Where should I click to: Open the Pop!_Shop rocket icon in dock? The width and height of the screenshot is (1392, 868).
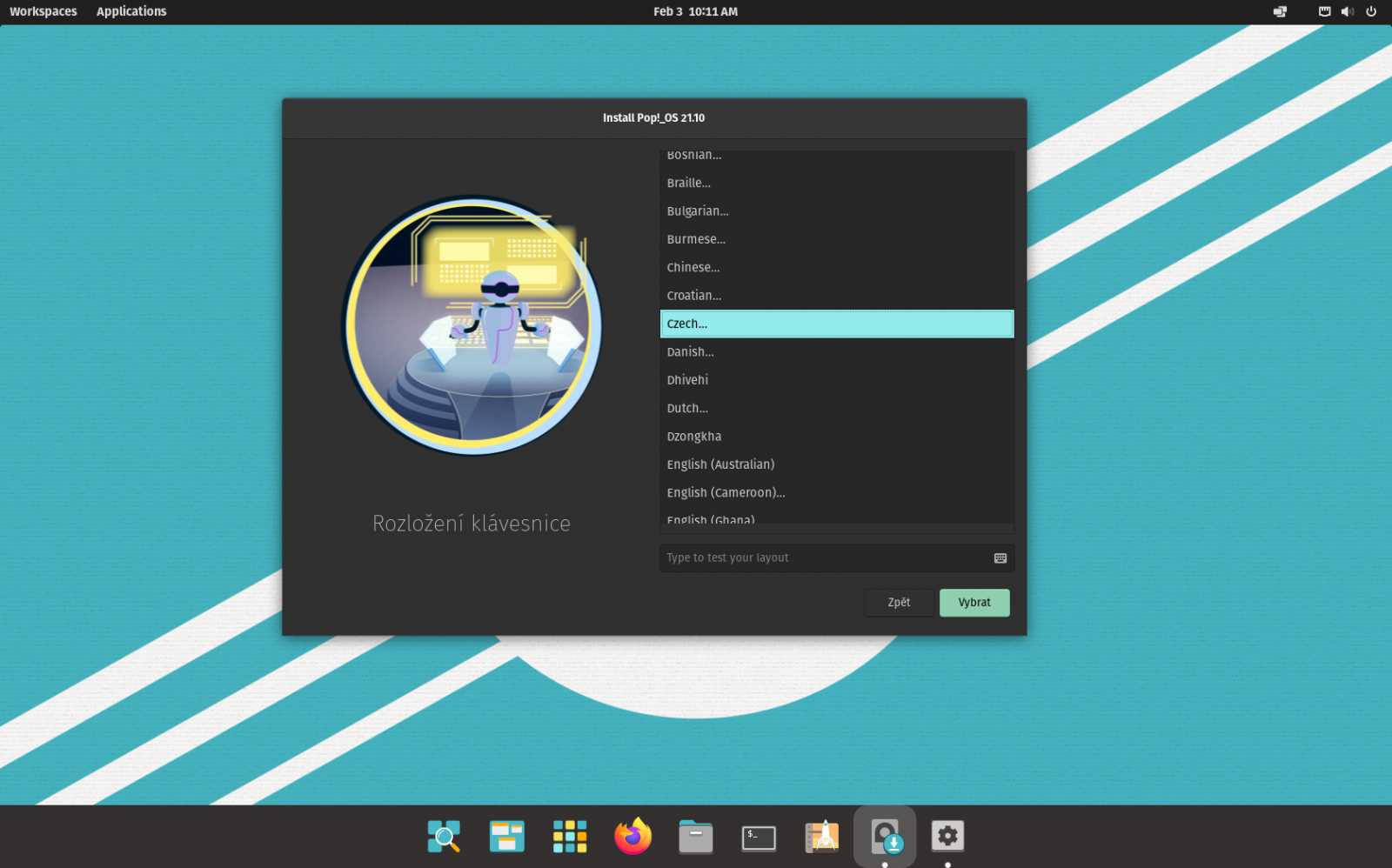pyautogui.click(x=822, y=837)
